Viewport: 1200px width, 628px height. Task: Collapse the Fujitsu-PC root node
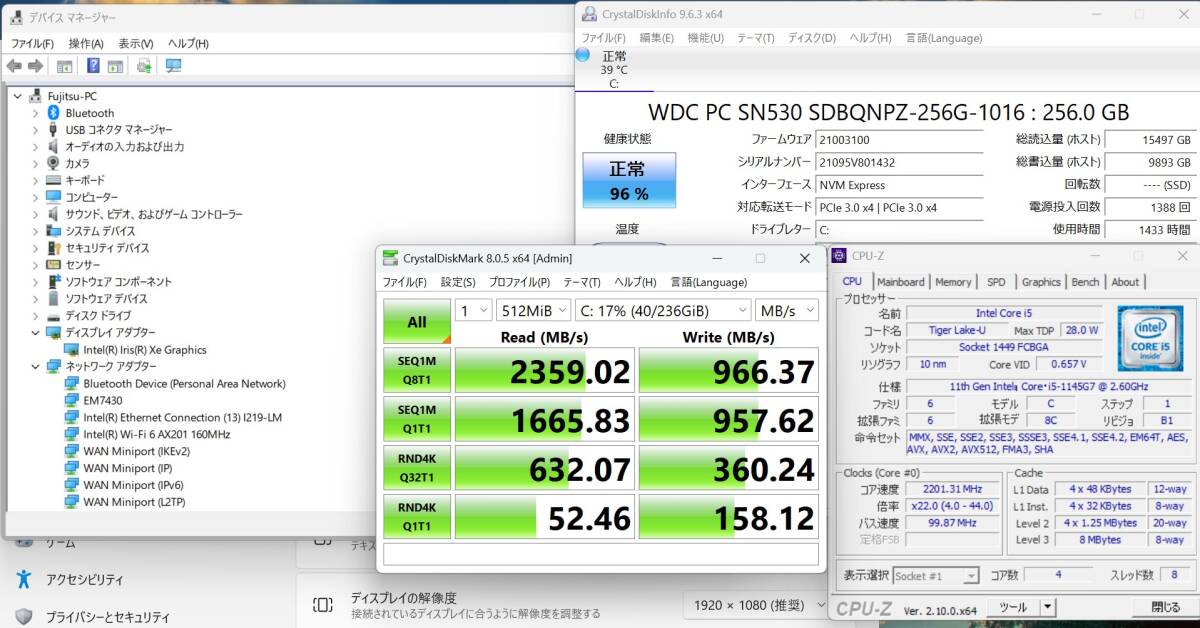[18, 96]
